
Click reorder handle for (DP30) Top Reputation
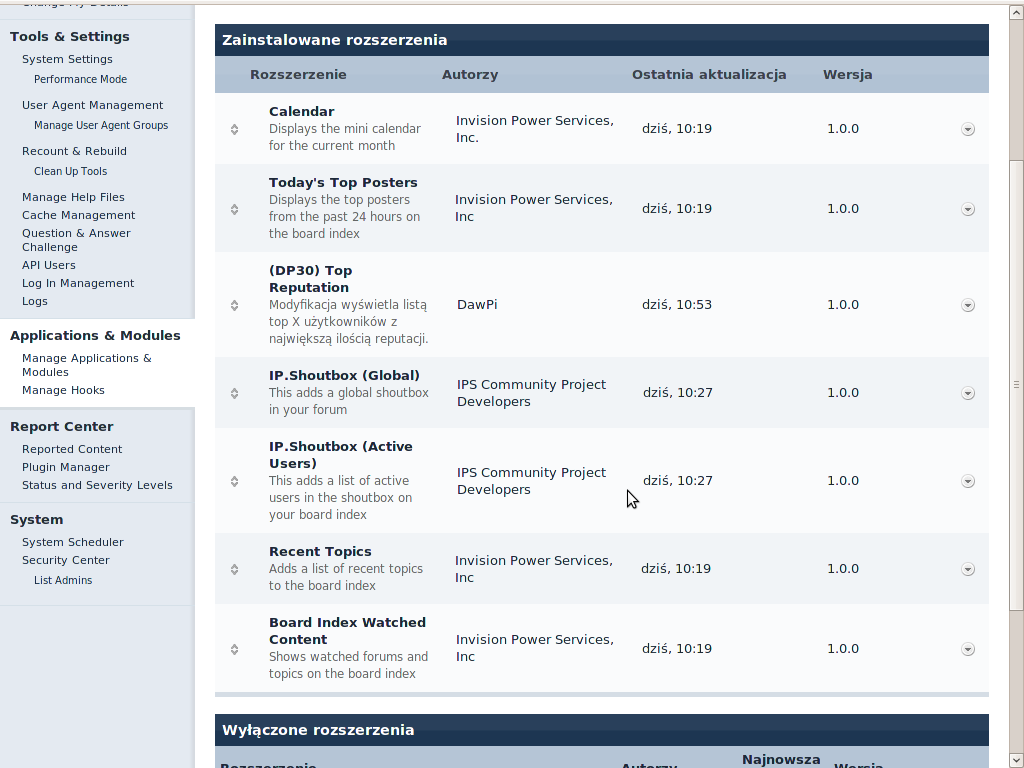point(234,305)
